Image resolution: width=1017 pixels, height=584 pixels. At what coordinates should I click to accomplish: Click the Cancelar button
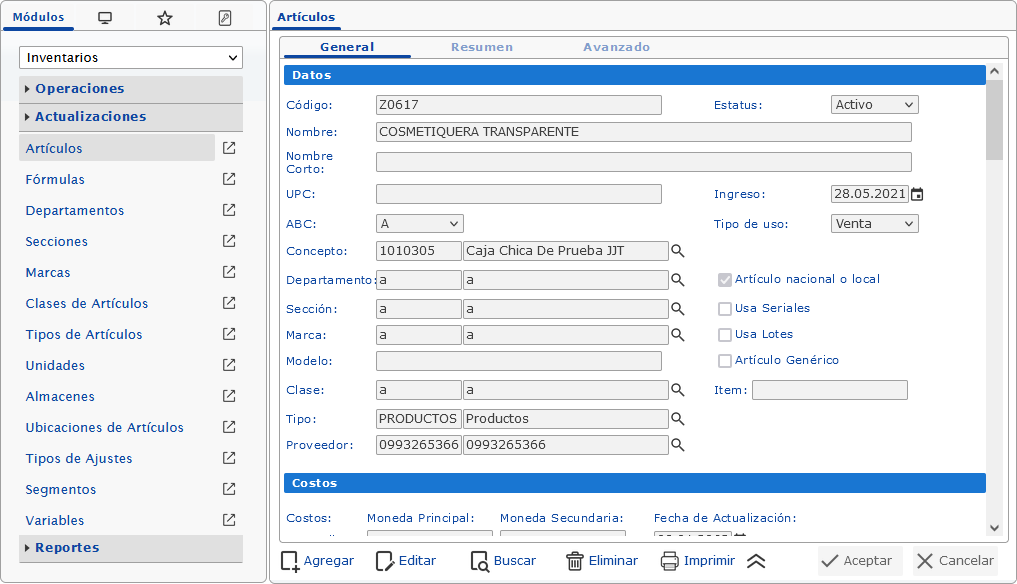tap(955, 561)
